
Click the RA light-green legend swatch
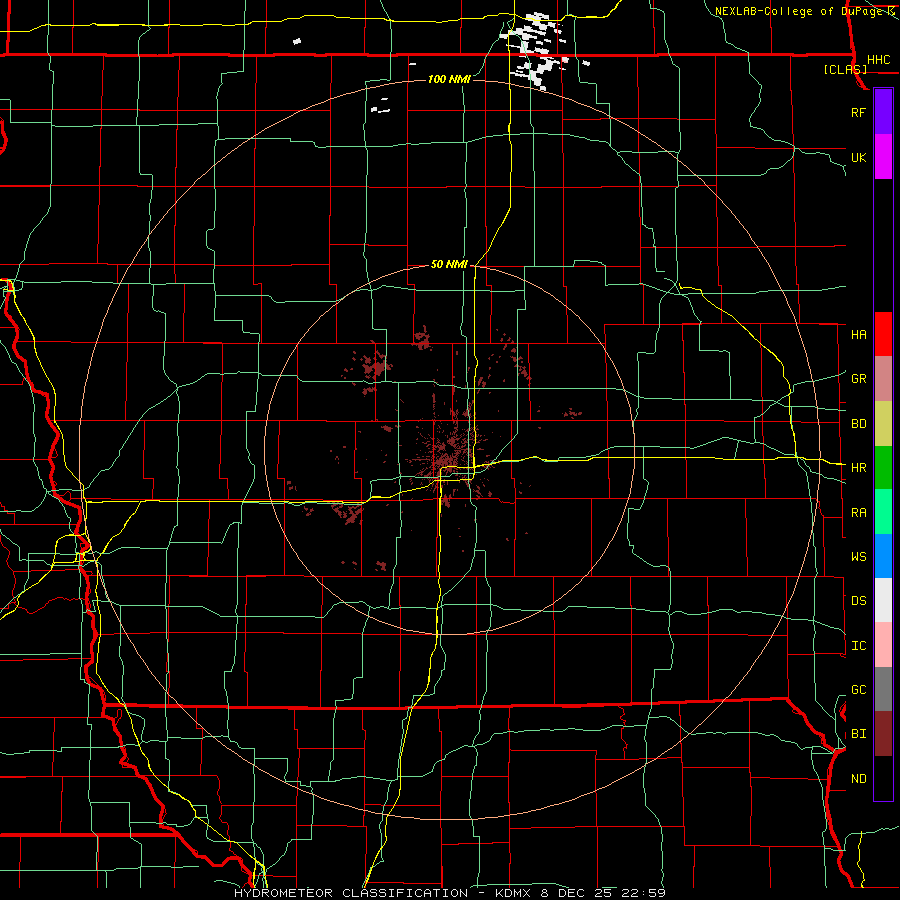pos(883,511)
